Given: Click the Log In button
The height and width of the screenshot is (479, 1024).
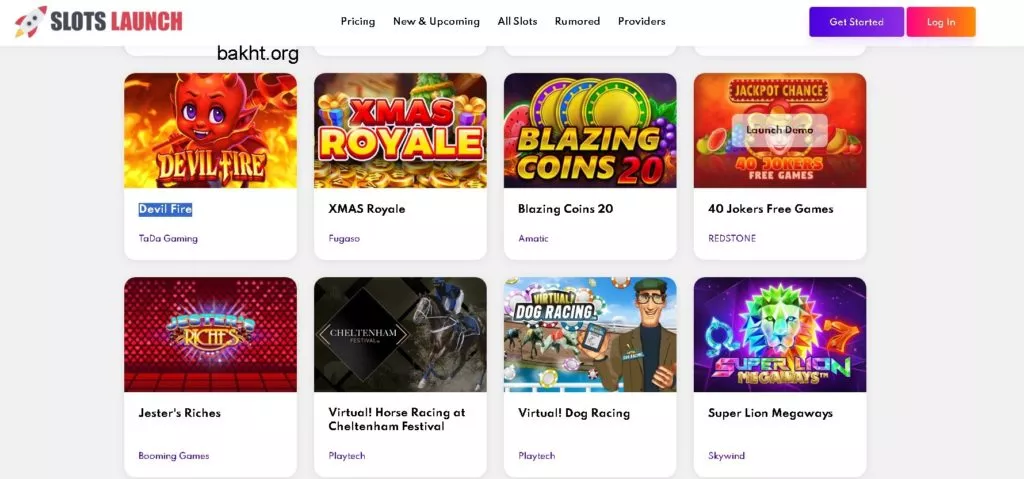Looking at the screenshot, I should [940, 22].
